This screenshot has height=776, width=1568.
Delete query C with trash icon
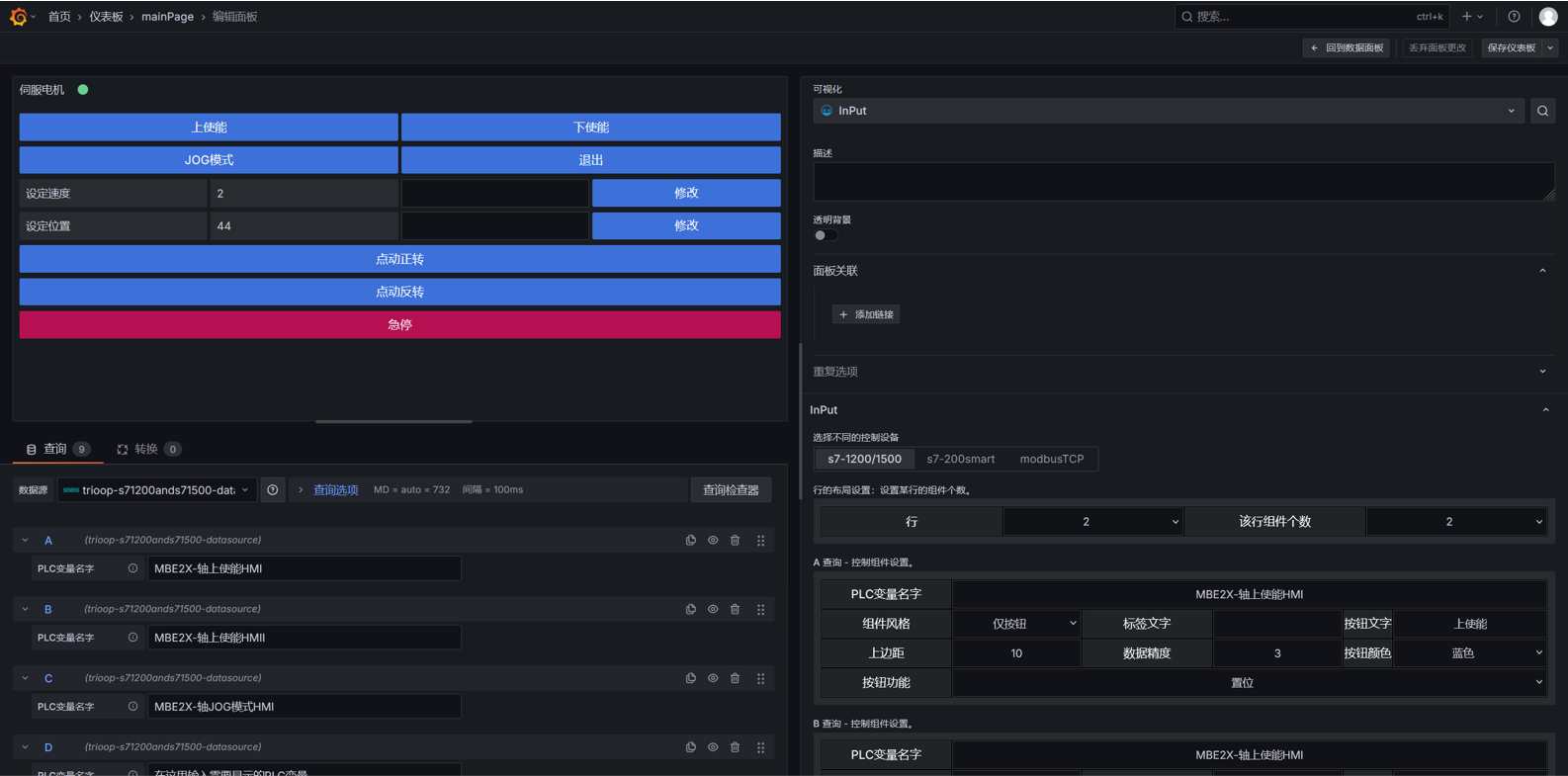[735, 679]
